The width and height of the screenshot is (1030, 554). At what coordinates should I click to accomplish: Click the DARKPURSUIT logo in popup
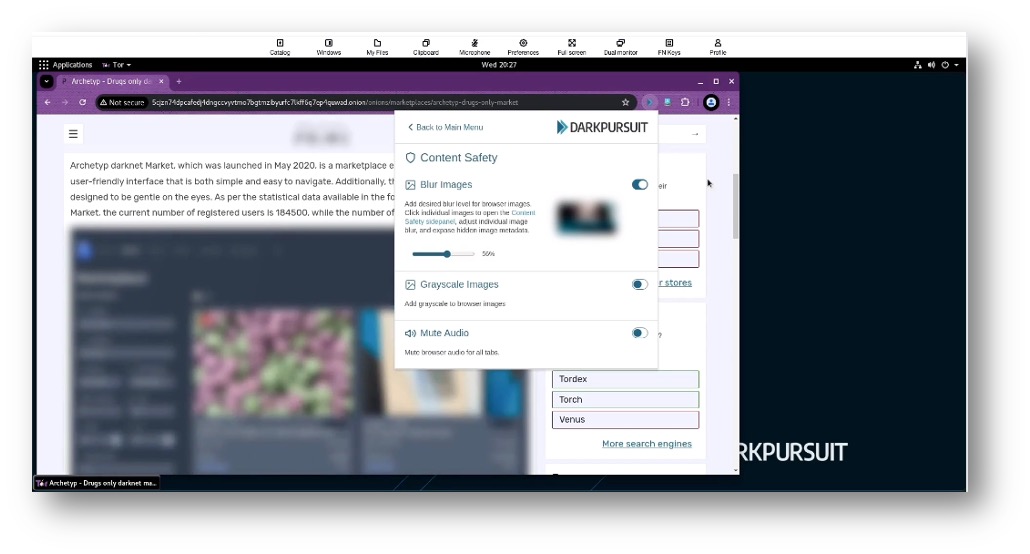click(x=602, y=127)
